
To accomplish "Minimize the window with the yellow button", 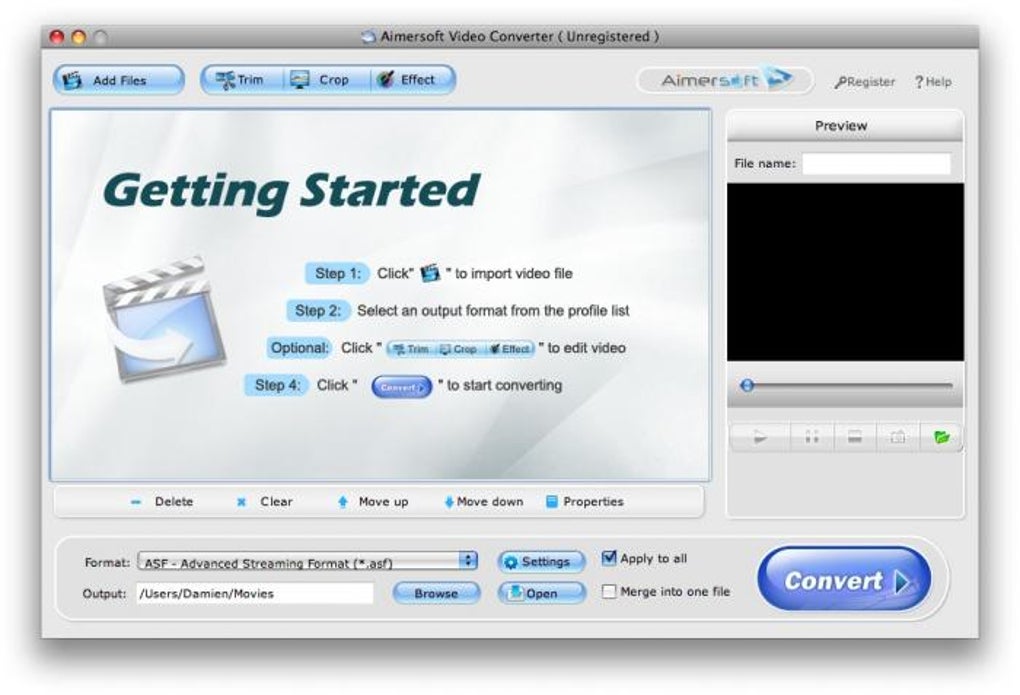I will [x=79, y=37].
